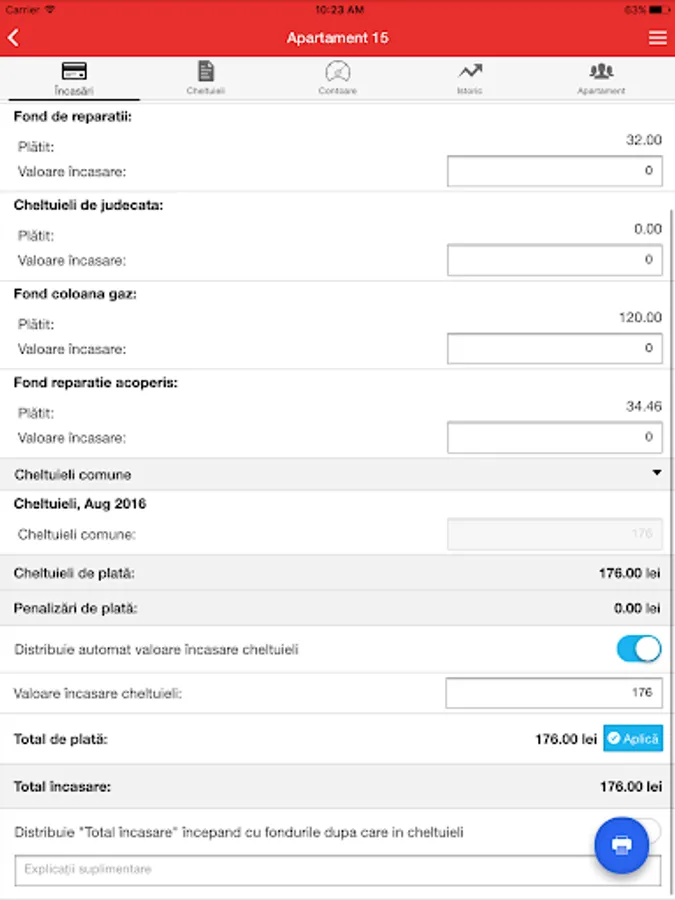Toggle distribution of Total încasare starting with funds
This screenshot has width=675, height=900.
point(650,829)
